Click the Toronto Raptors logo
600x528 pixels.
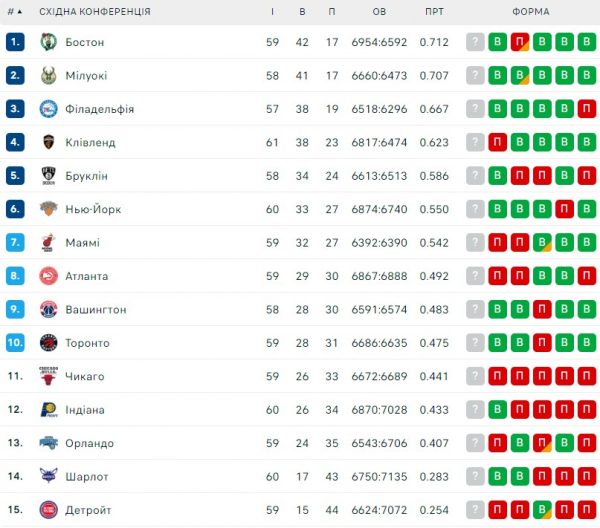tap(49, 343)
